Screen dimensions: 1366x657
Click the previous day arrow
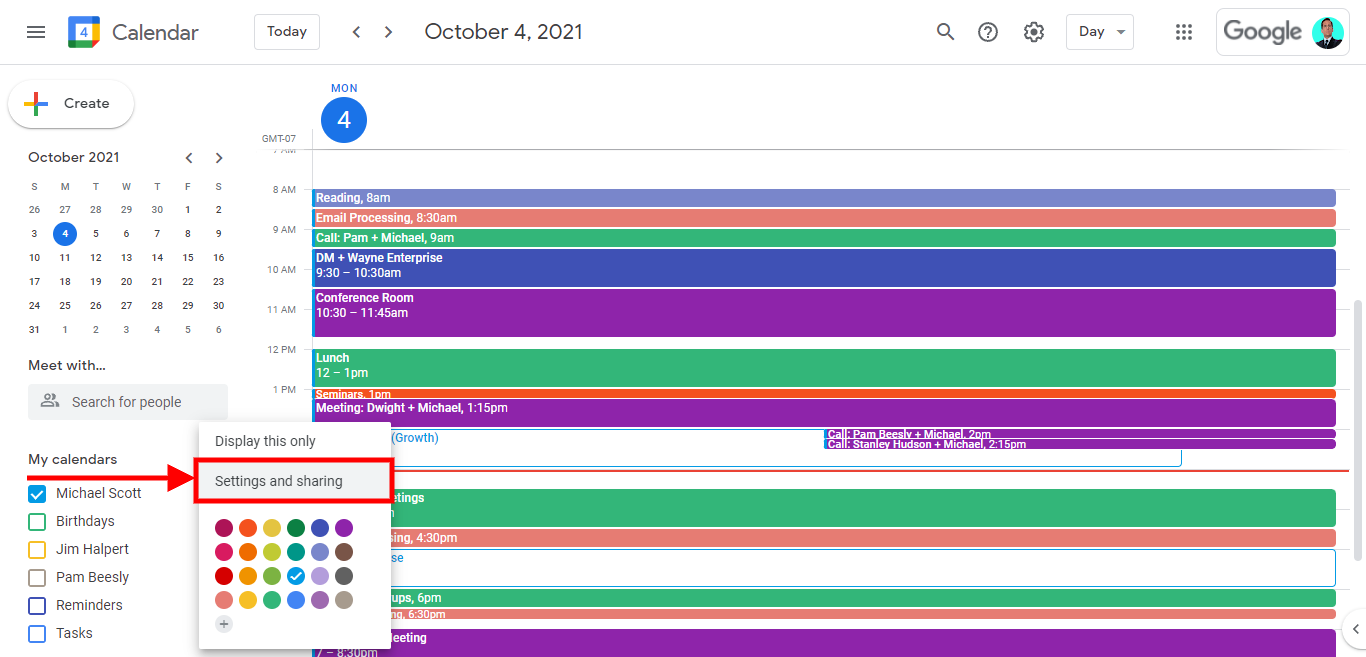point(356,31)
